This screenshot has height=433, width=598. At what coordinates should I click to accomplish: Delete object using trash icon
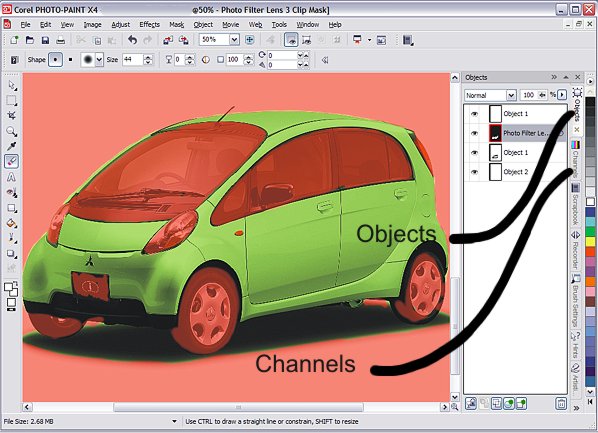coord(561,404)
